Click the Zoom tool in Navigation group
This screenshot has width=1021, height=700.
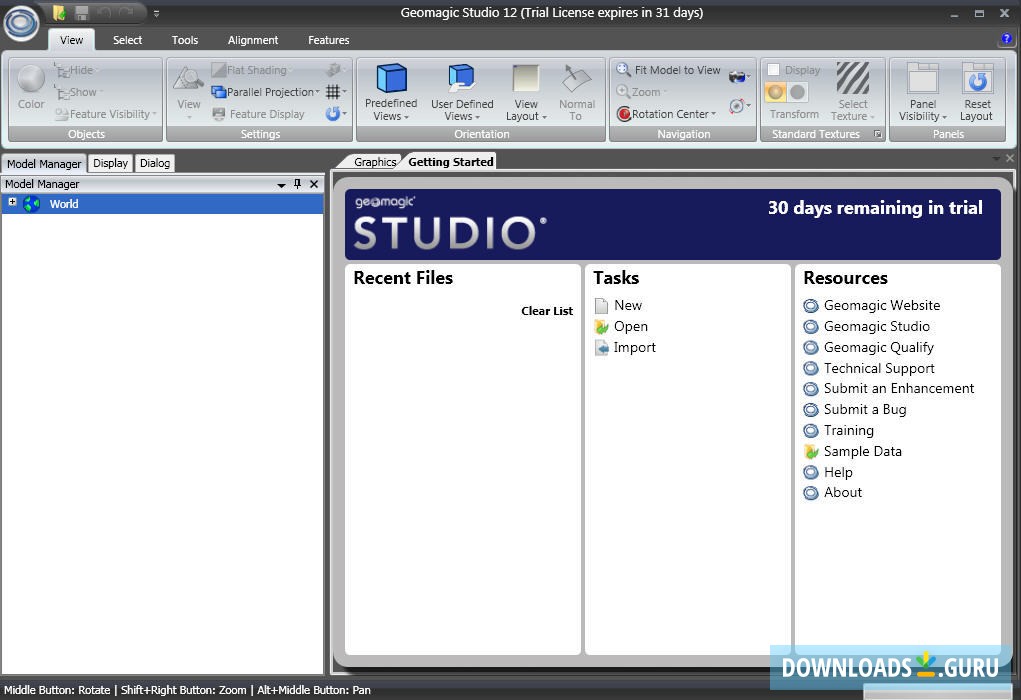click(x=641, y=92)
